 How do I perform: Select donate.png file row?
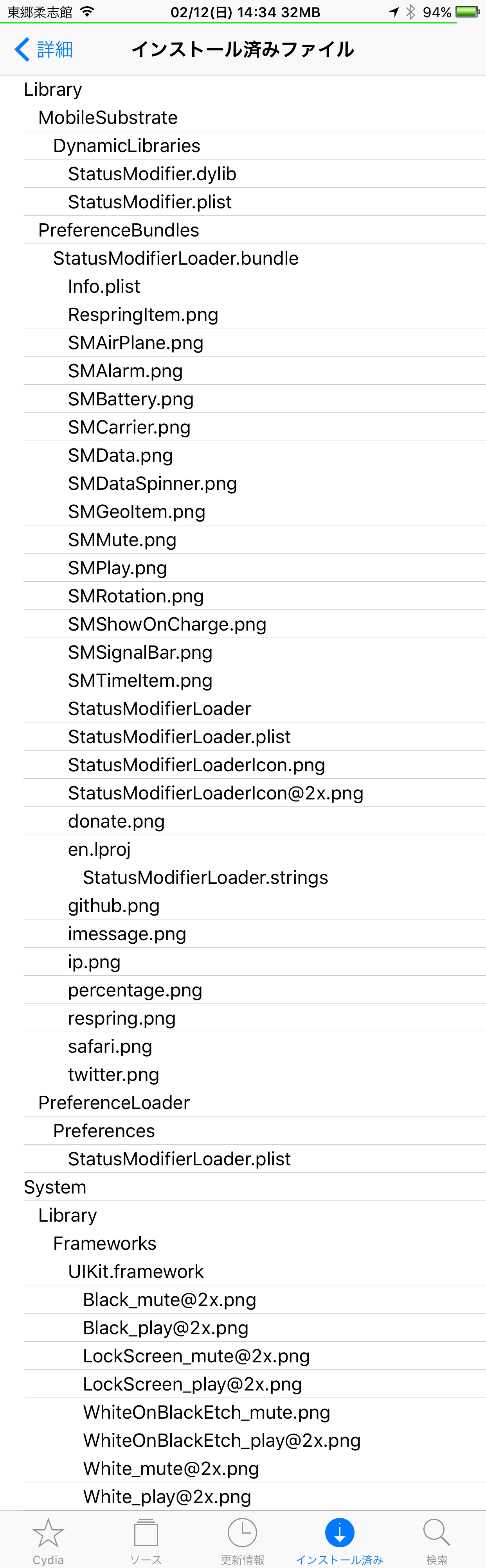254,821
